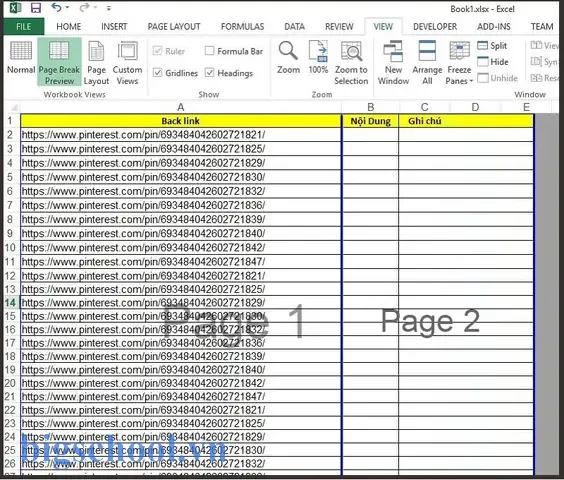The width and height of the screenshot is (564, 480).
Task: Click the link in row 5 ending 721830/
Action: (143, 177)
